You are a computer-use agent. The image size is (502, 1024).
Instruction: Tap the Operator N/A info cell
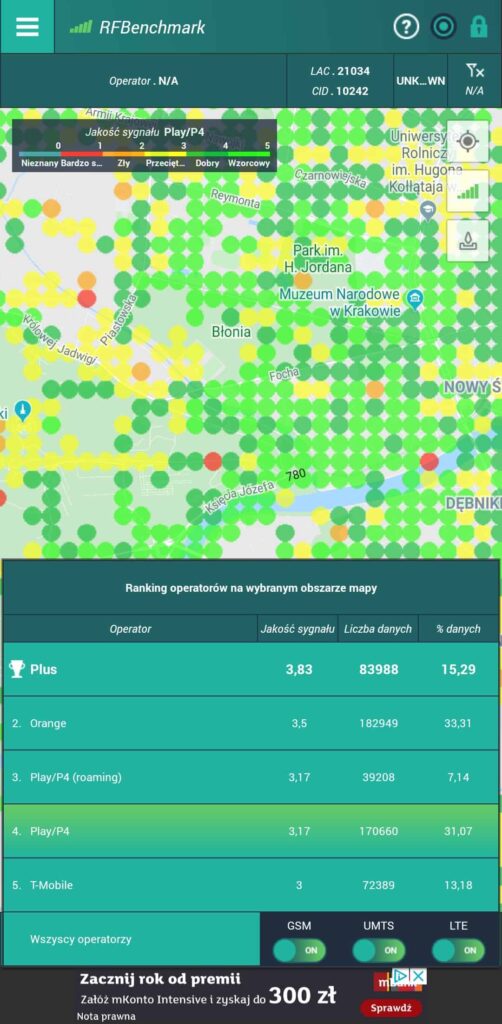[143, 81]
